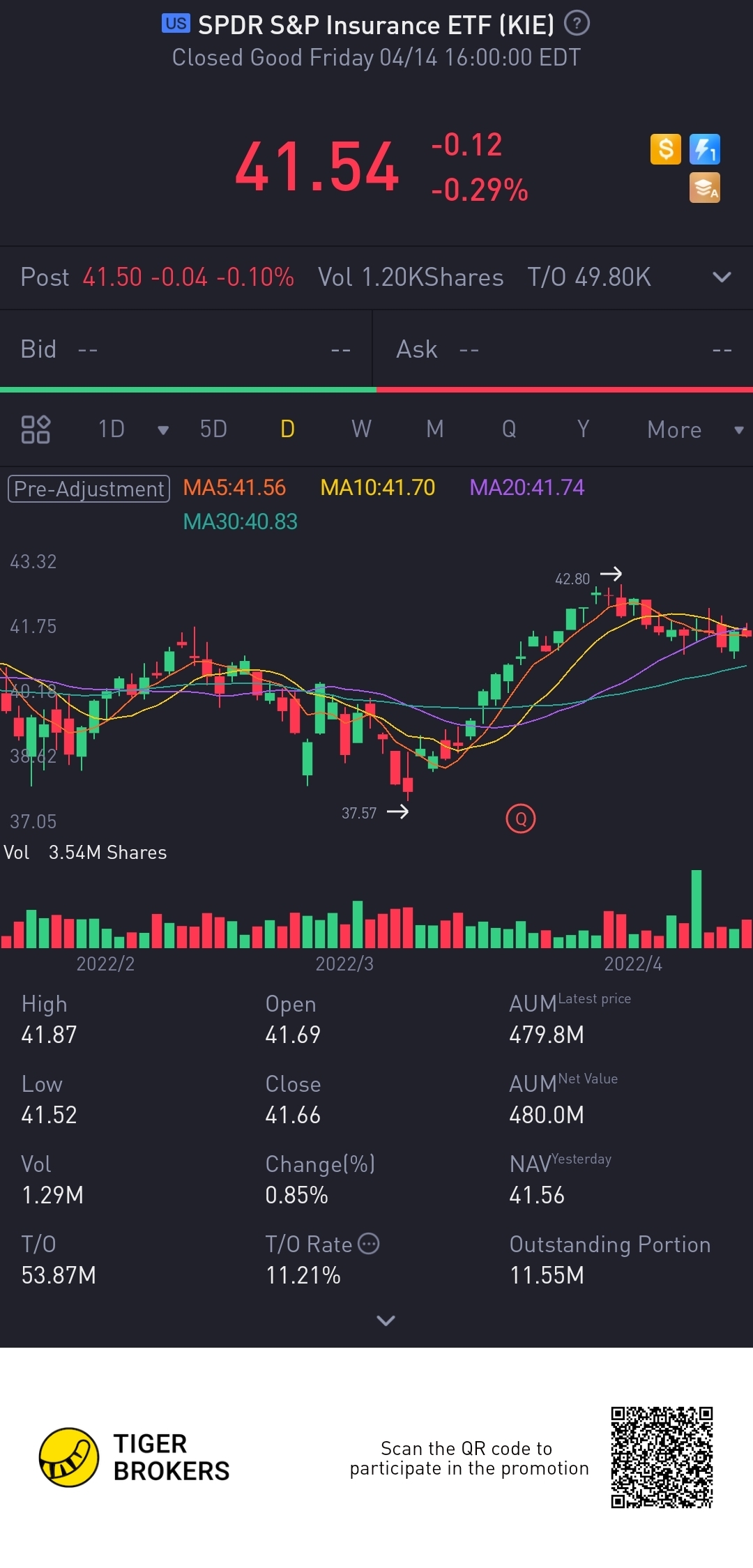
Task: Tap the Scan the QR code promotion text
Action: click(469, 1458)
